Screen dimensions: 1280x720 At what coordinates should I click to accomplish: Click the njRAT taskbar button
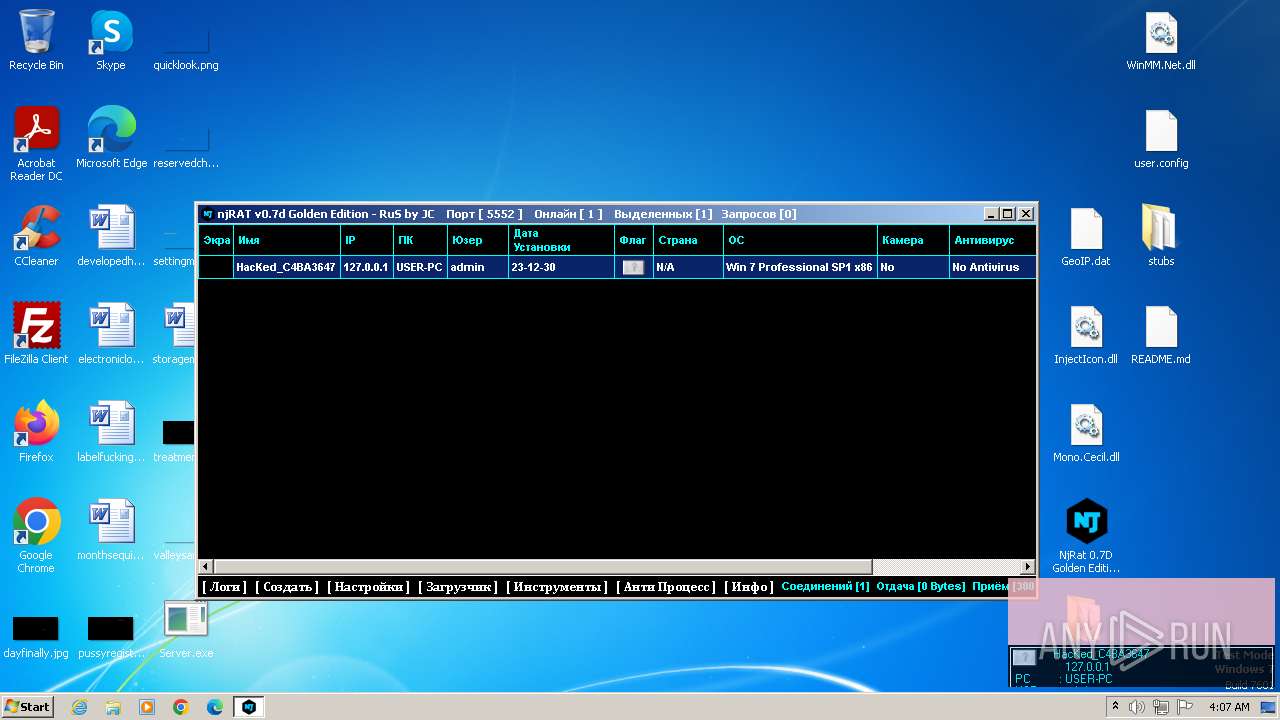[x=249, y=707]
